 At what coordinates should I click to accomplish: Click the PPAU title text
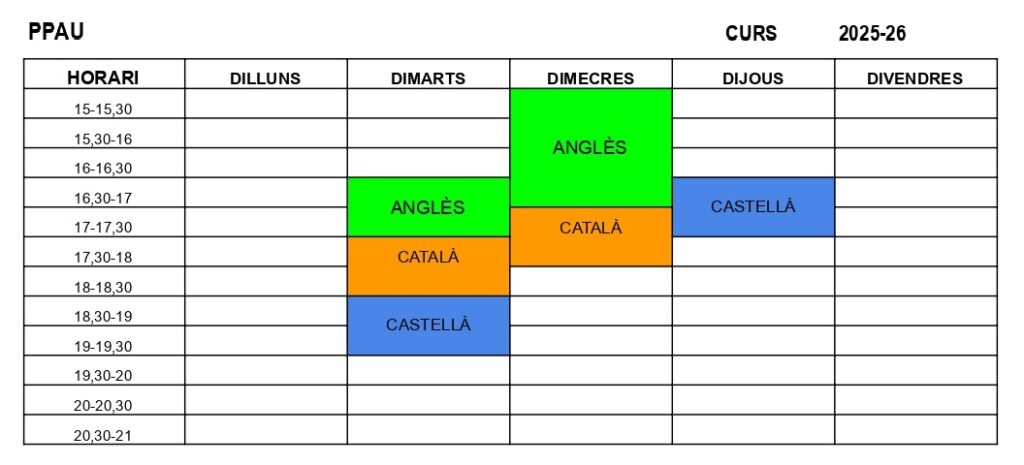tap(56, 32)
